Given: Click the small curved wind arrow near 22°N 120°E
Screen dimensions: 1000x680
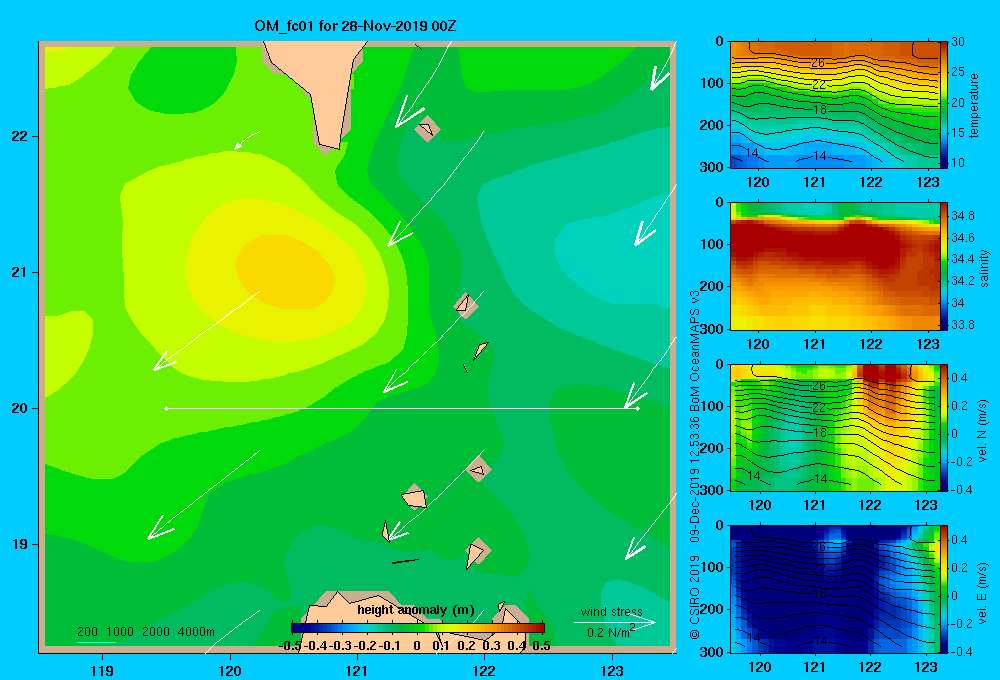Looking at the screenshot, I should [247, 140].
